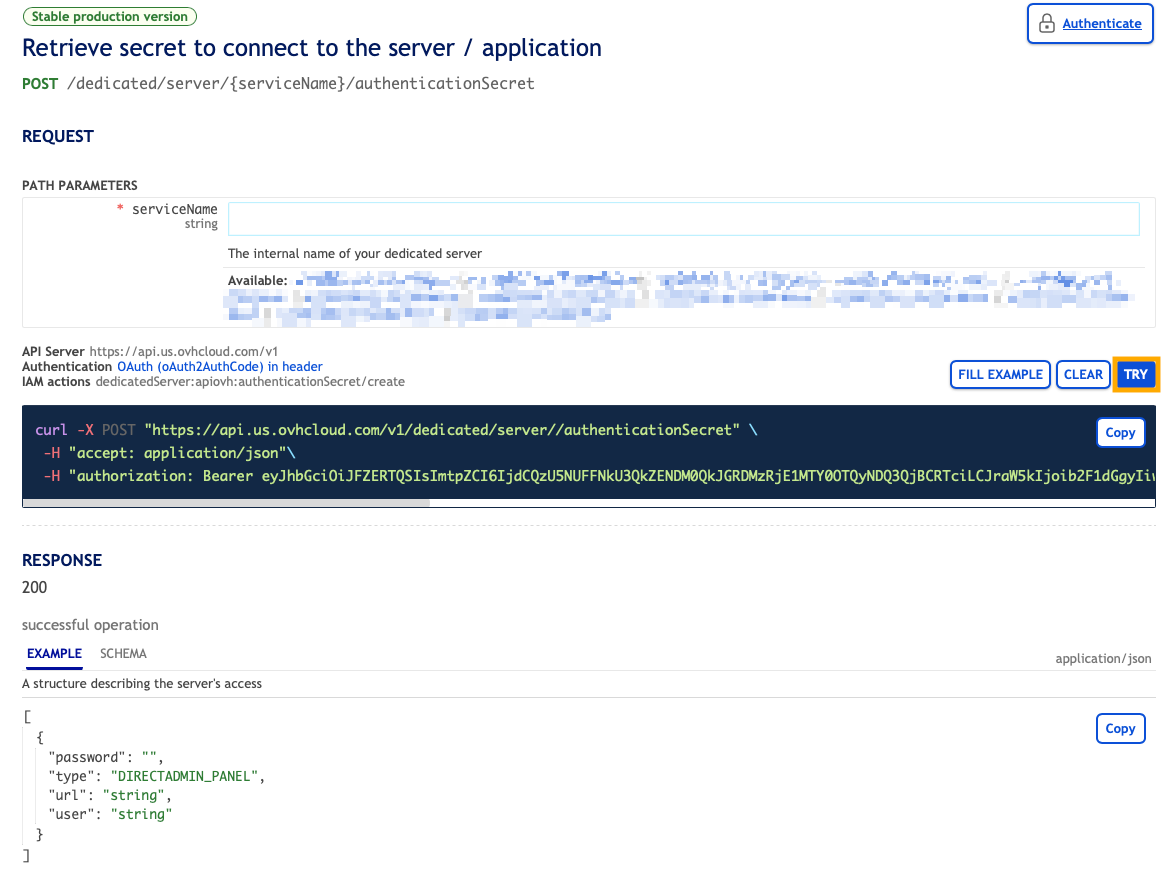Click the RESPONSE section heading
Viewport: 1168px width, 873px height.
(x=62, y=560)
